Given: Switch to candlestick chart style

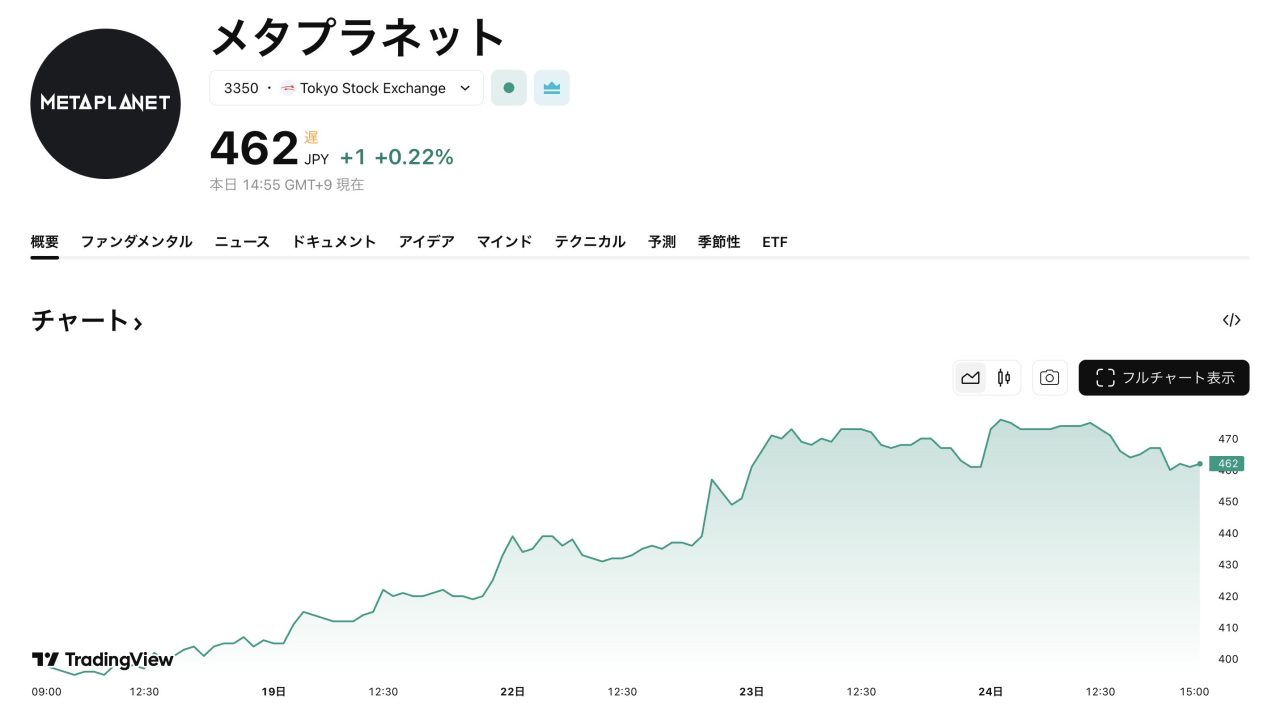Looking at the screenshot, I should 1004,378.
